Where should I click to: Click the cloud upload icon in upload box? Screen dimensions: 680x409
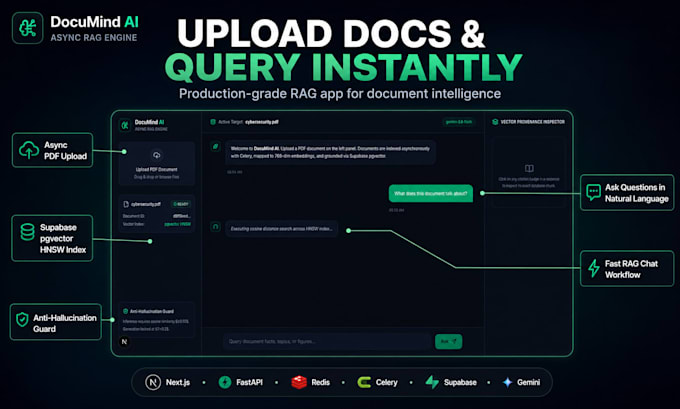(x=157, y=155)
